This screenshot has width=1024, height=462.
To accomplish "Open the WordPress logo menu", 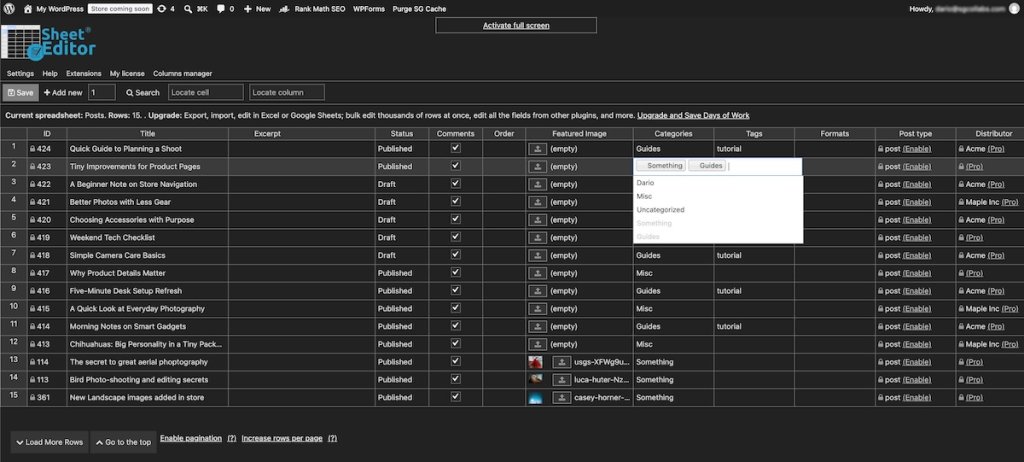I will click(x=9, y=9).
